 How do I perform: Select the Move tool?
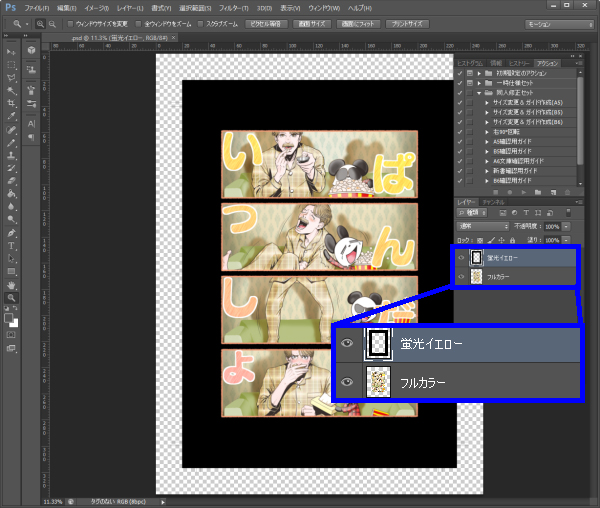point(11,52)
